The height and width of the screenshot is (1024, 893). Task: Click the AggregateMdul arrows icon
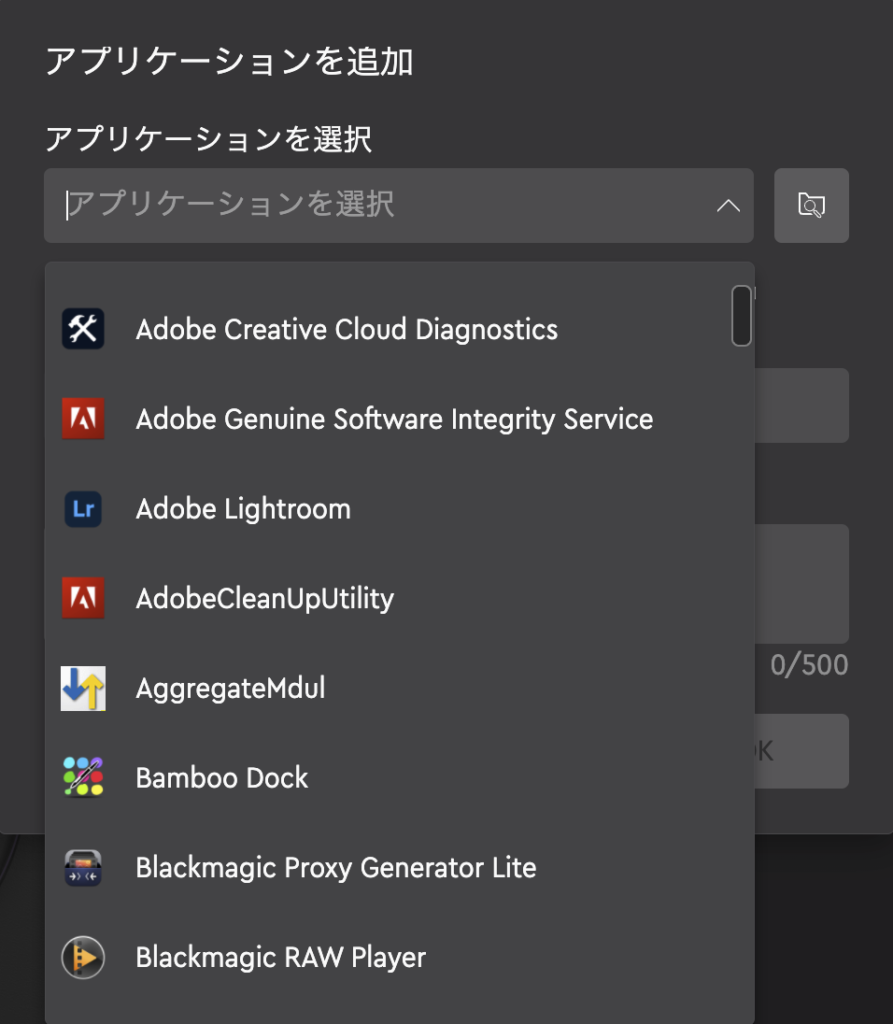click(83, 688)
